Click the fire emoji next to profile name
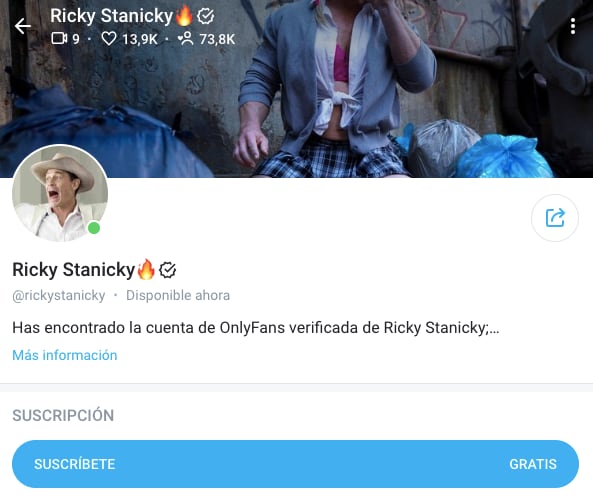This screenshot has width=593, height=502. click(146, 269)
